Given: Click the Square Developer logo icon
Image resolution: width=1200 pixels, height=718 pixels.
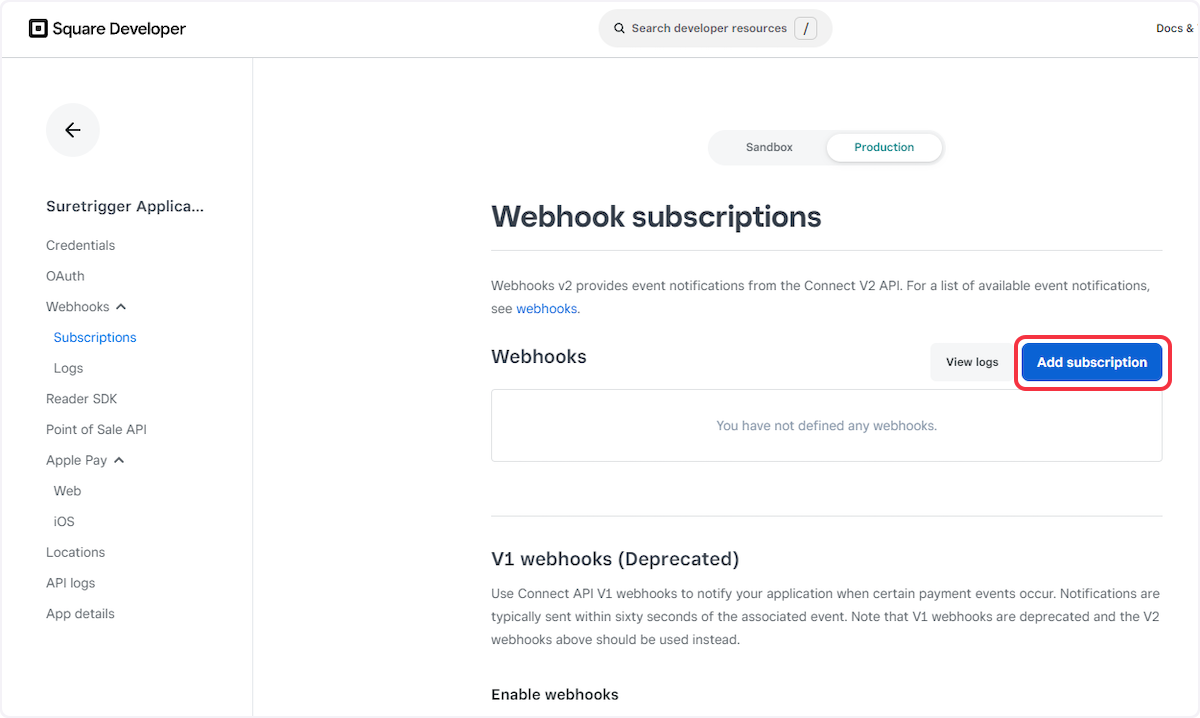Looking at the screenshot, I should (x=38, y=28).
